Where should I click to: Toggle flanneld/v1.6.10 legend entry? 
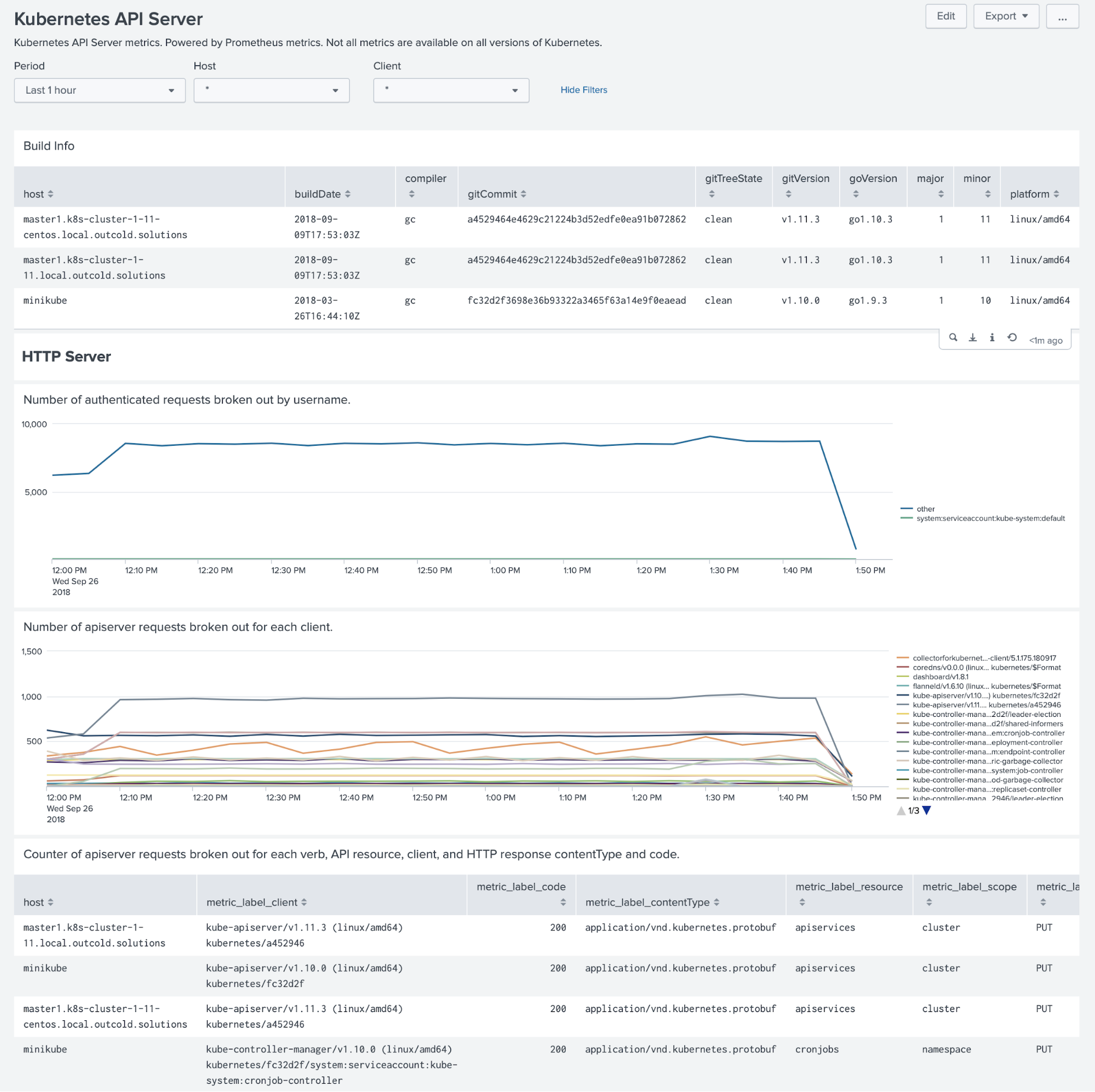(979, 687)
